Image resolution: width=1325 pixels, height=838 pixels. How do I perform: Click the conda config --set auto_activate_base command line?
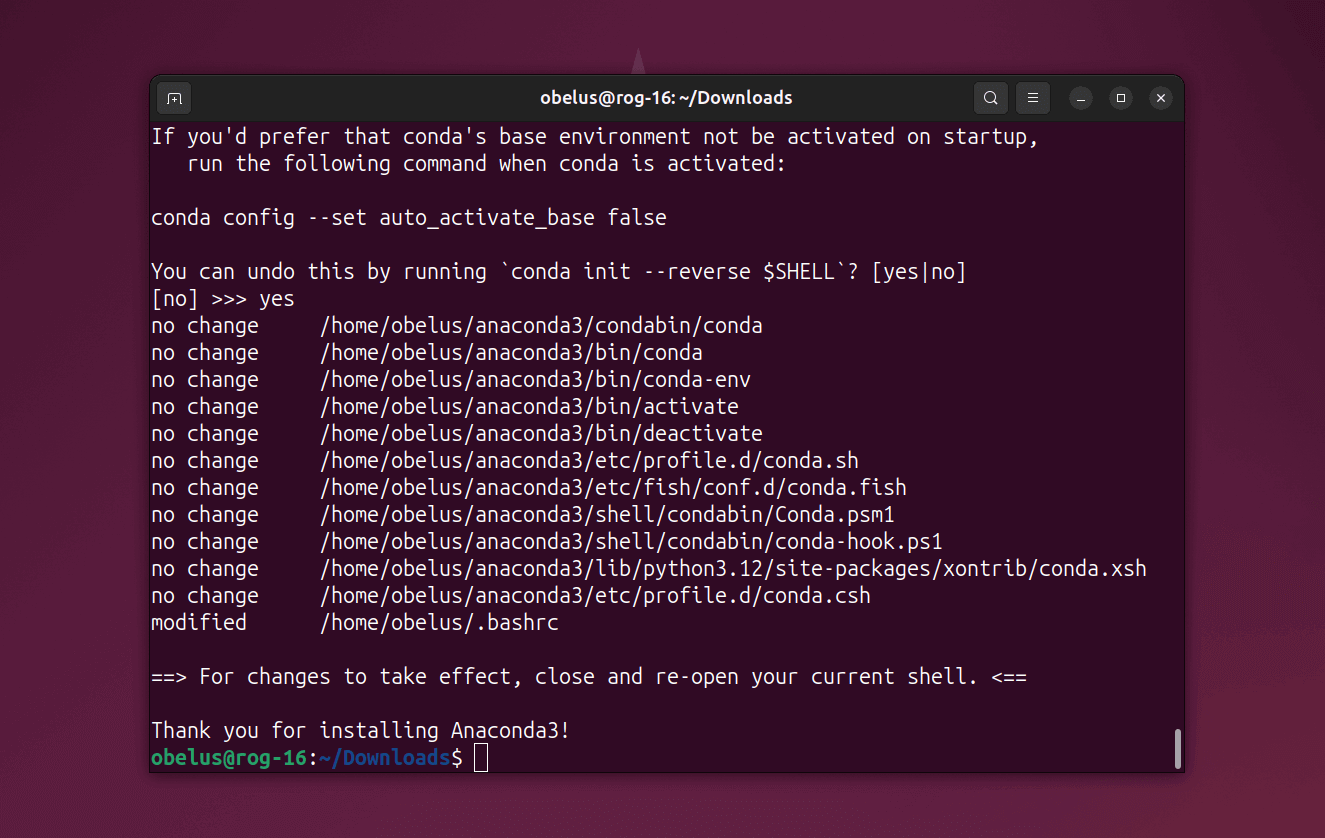coord(409,218)
